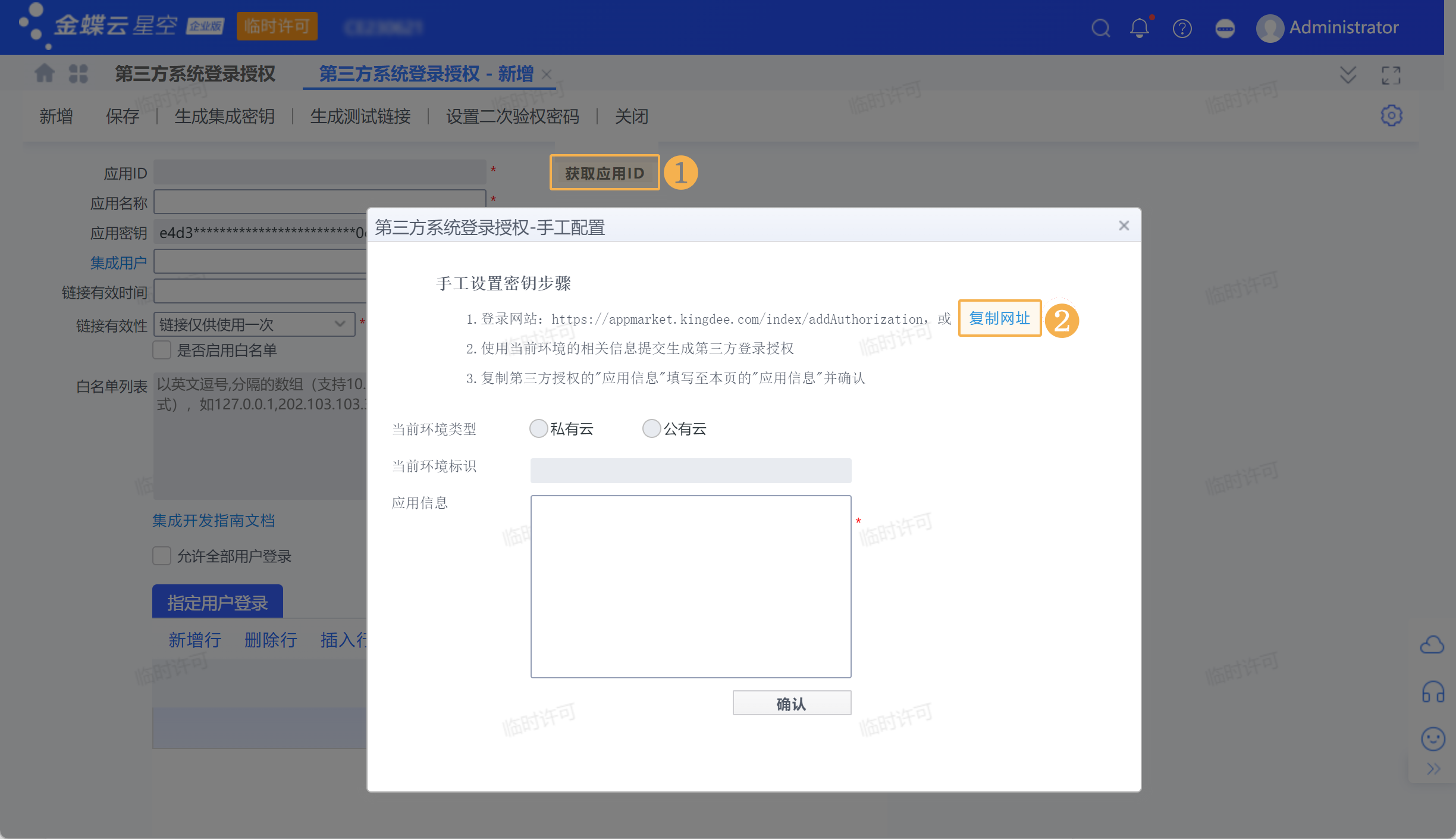Select the 公有云 radio button
This screenshot has width=1456, height=839.
(x=652, y=428)
